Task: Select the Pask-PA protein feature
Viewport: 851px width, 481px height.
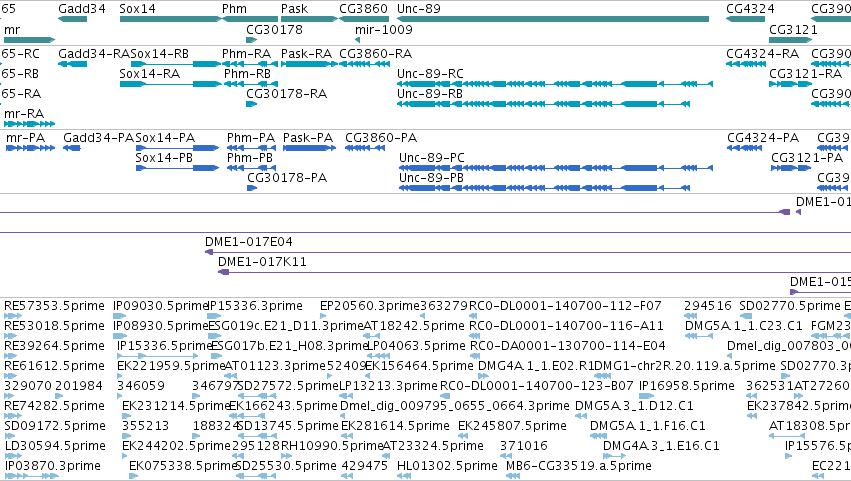Action: tap(309, 148)
